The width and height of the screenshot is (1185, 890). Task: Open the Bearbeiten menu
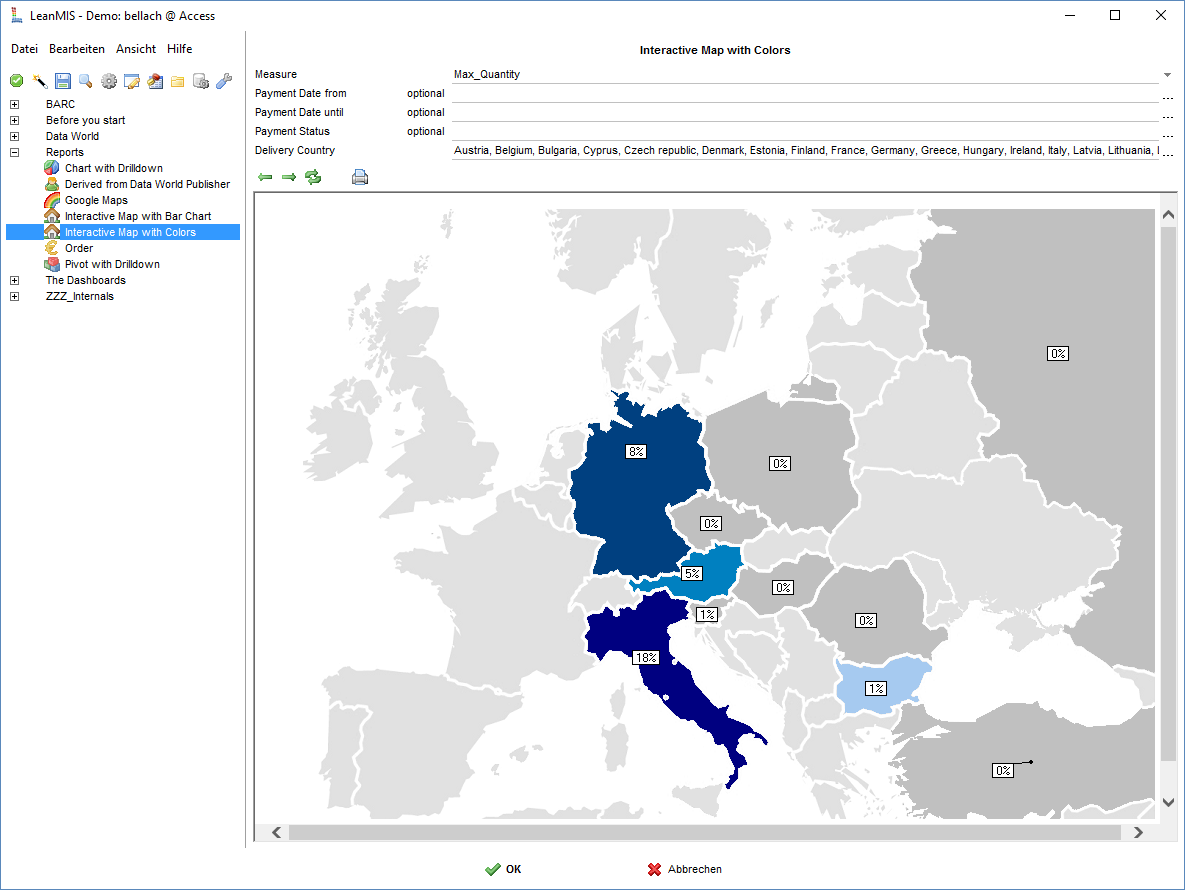coord(77,49)
